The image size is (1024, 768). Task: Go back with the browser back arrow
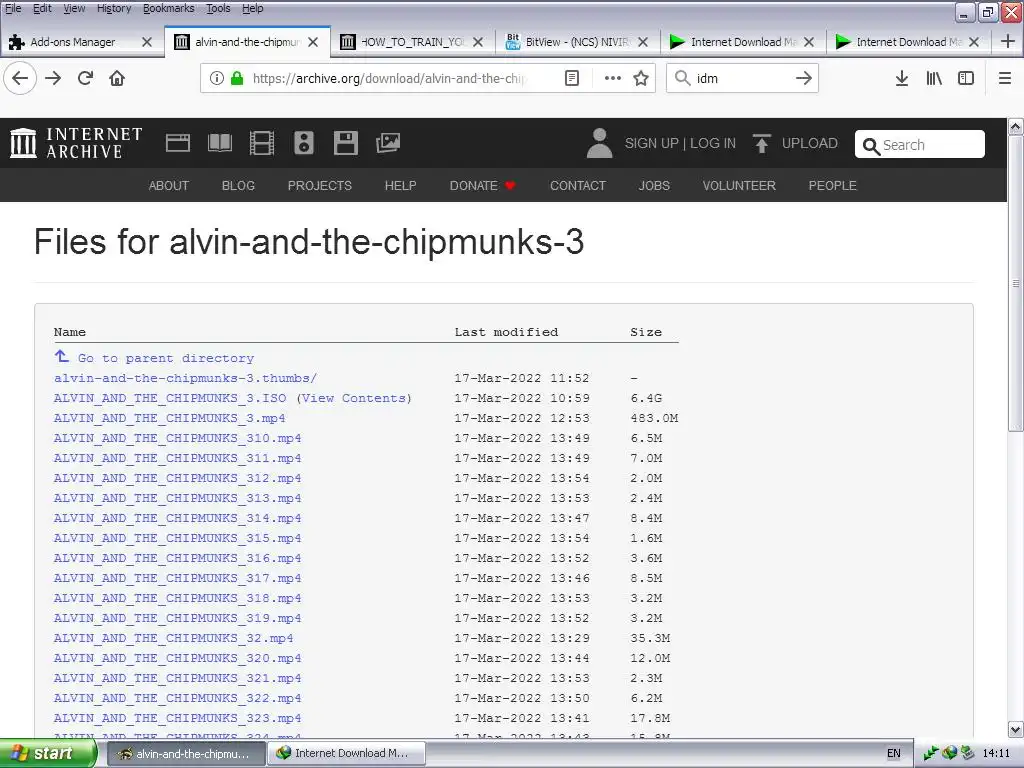20,79
